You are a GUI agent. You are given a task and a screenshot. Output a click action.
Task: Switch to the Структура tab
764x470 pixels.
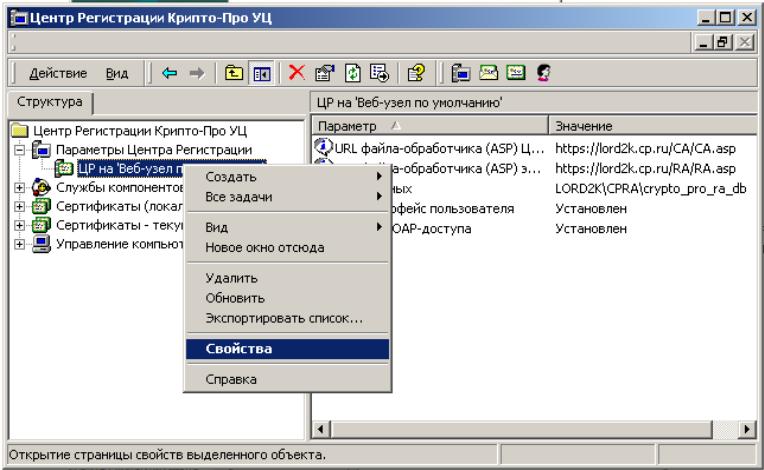(x=50, y=102)
